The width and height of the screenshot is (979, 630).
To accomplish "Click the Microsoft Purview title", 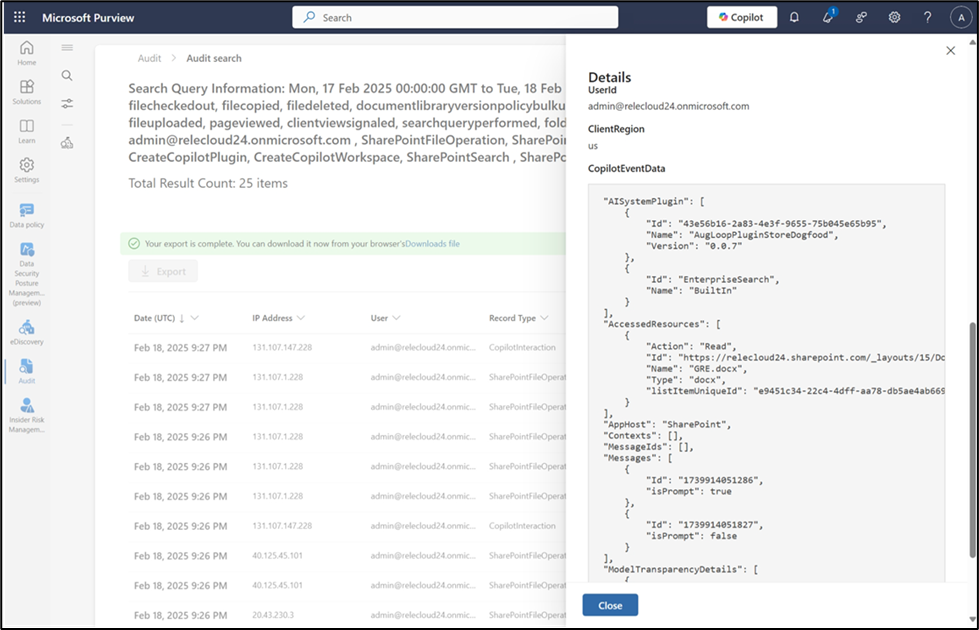I will [x=88, y=17].
